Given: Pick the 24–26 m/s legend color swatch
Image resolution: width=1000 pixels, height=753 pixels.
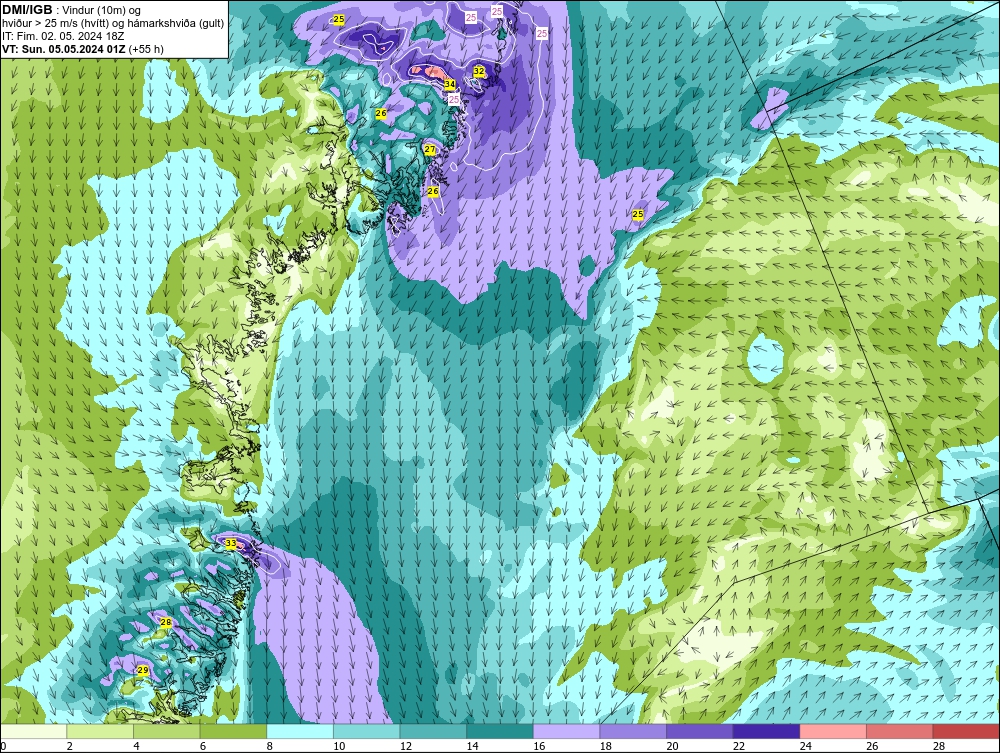Looking at the screenshot, I should [833, 731].
